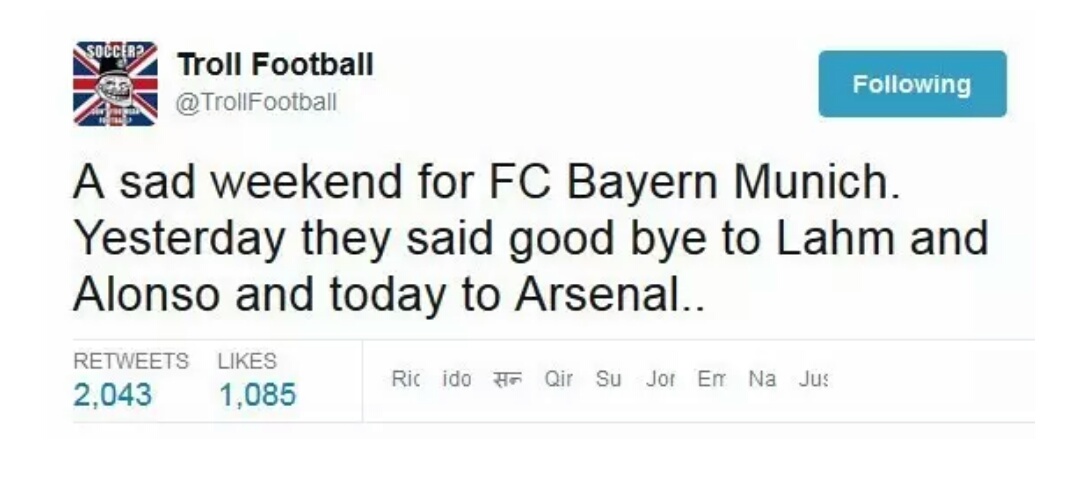Open the 'ido' liker avatar
1080x503 pixels.
coord(456,380)
